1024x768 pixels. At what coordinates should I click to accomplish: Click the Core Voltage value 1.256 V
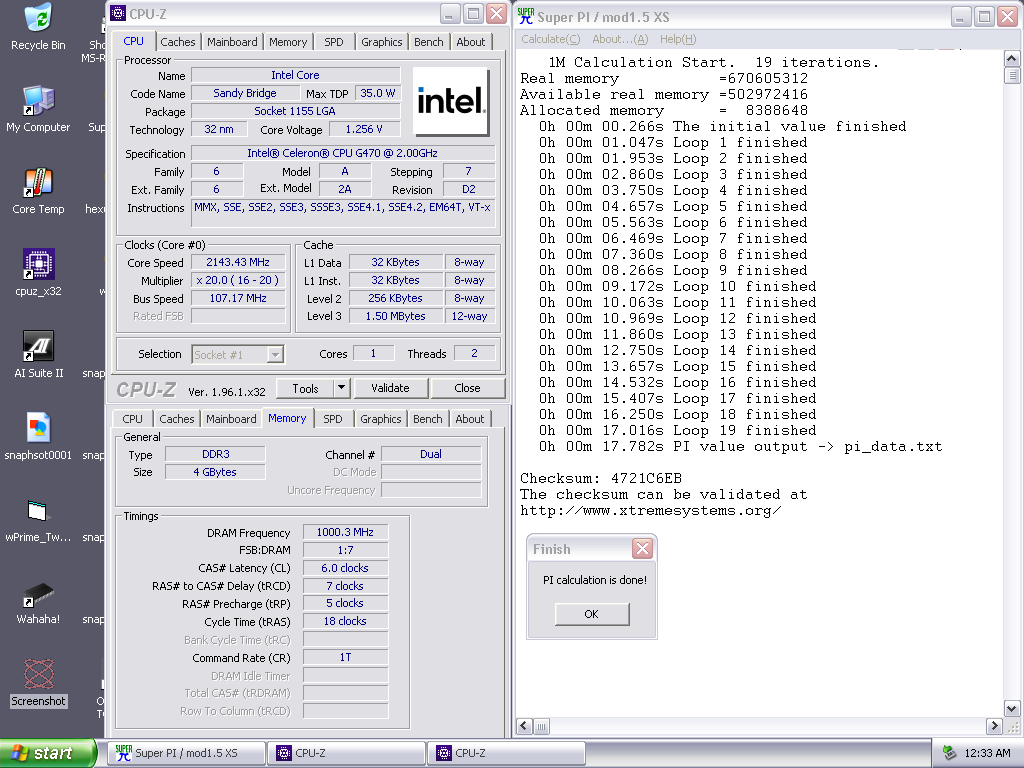[x=364, y=129]
